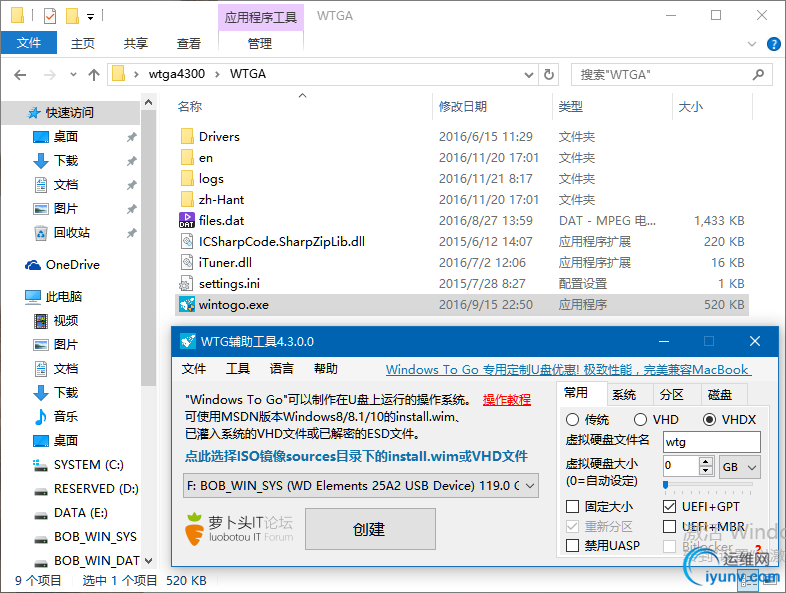Screen dimensions: 786x593
Task: Open SYSTEM (C:) drive icon
Action: [41, 465]
